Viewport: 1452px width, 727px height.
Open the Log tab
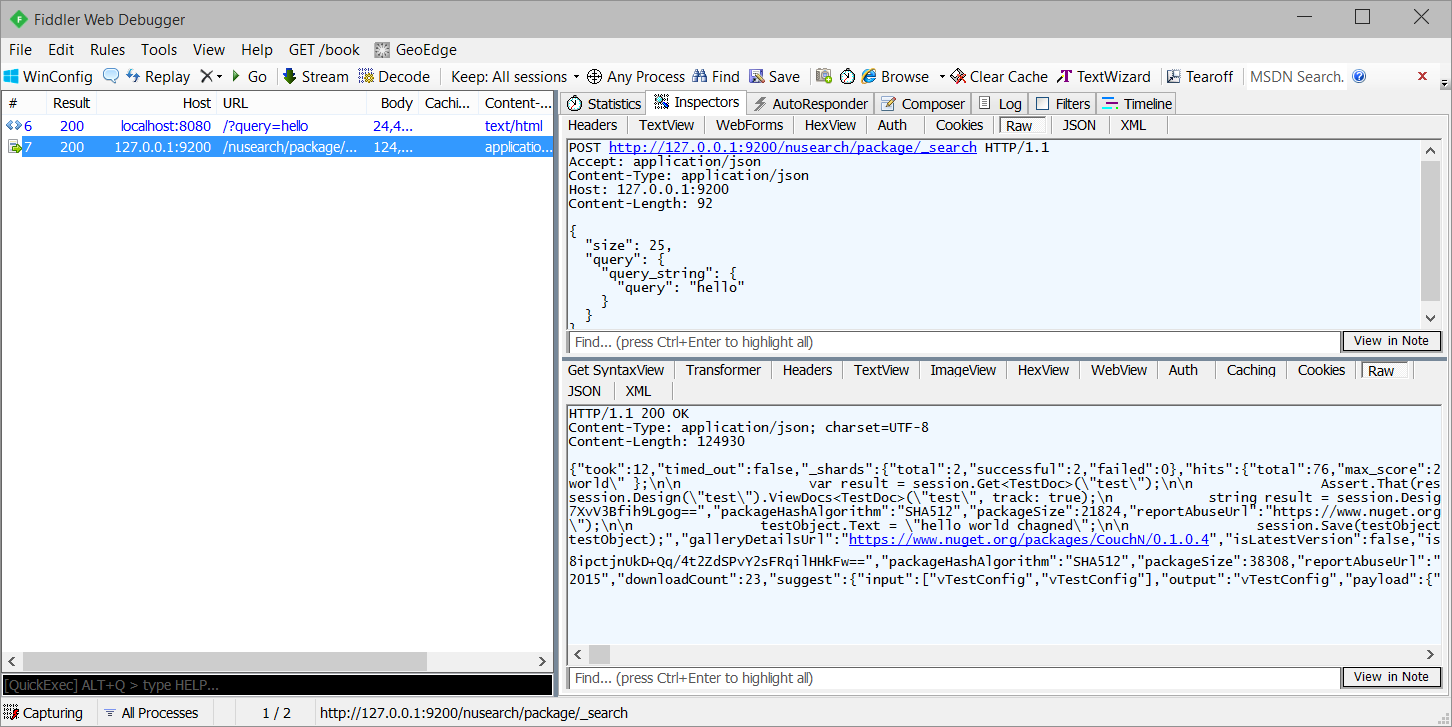1000,103
